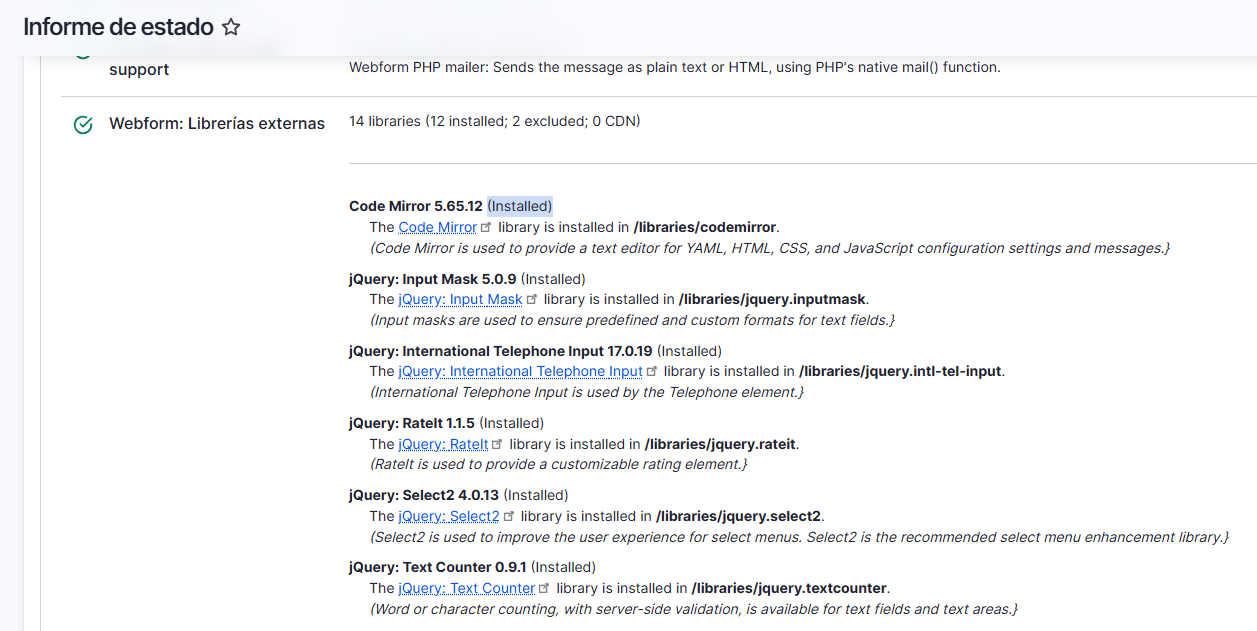Click the external link icon after jQuery: RateIt
This screenshot has height=631, width=1257.
(x=497, y=443)
